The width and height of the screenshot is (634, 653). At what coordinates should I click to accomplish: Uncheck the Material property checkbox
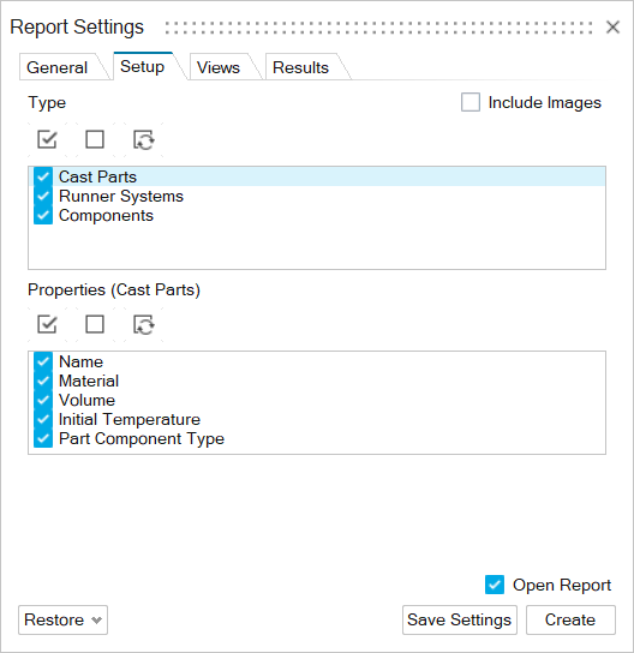point(43,381)
